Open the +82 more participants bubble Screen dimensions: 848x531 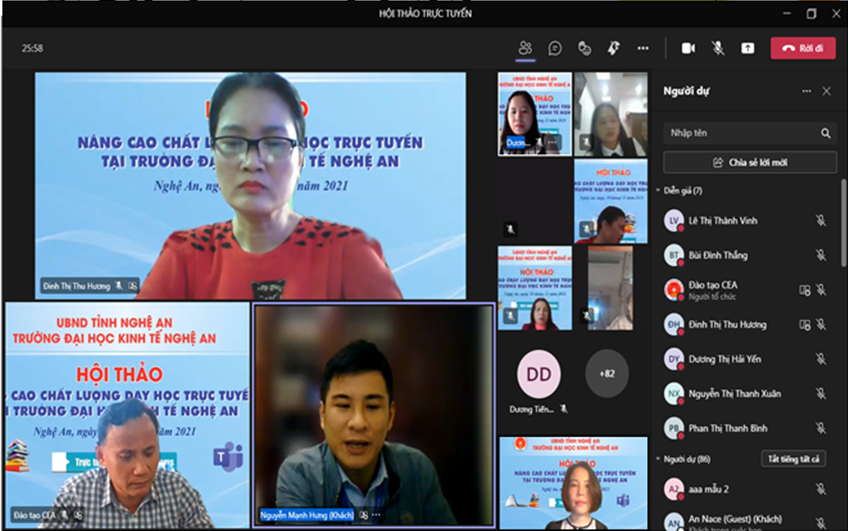pos(607,374)
